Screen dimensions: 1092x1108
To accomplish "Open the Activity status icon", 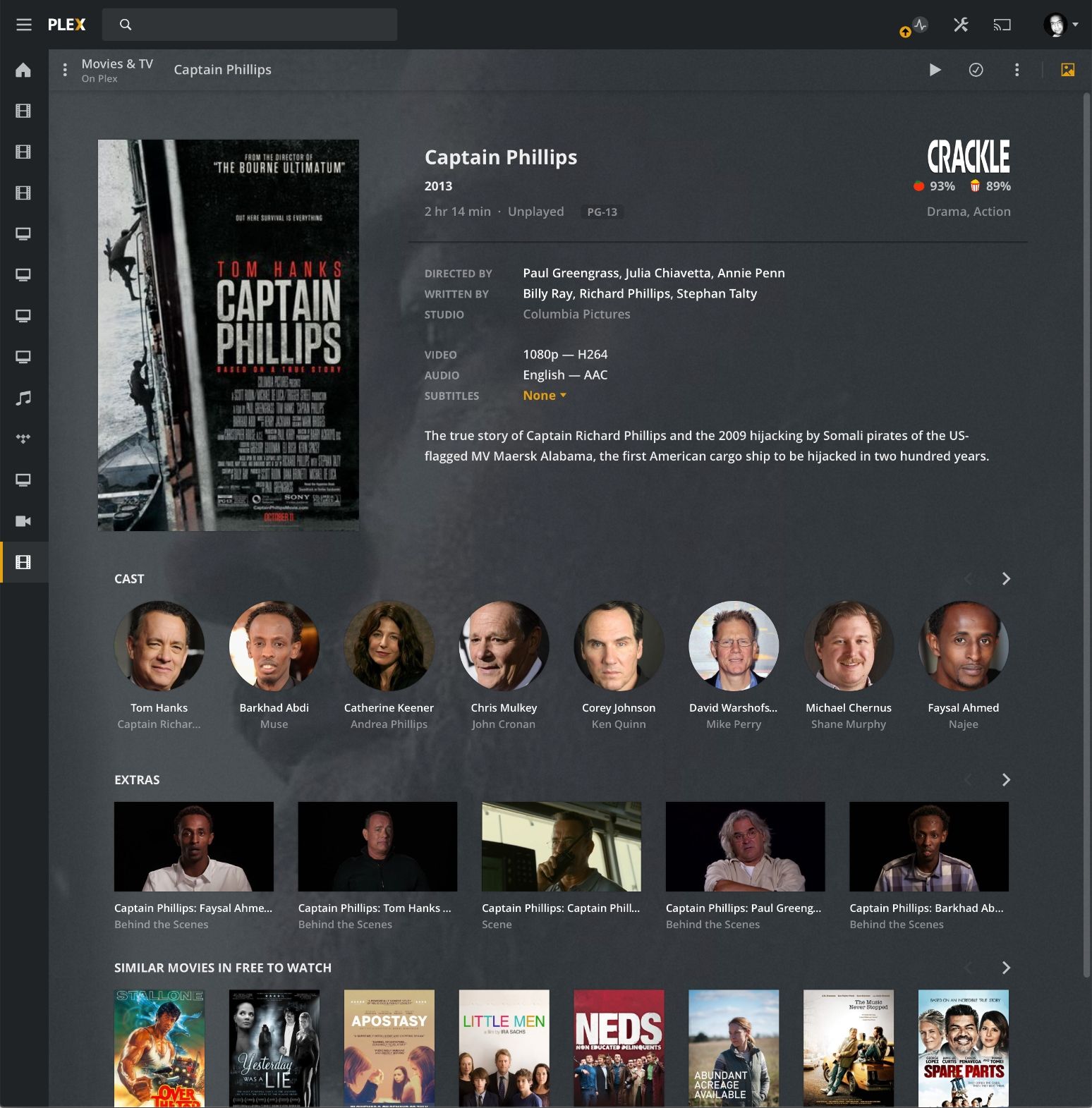I will [x=920, y=25].
